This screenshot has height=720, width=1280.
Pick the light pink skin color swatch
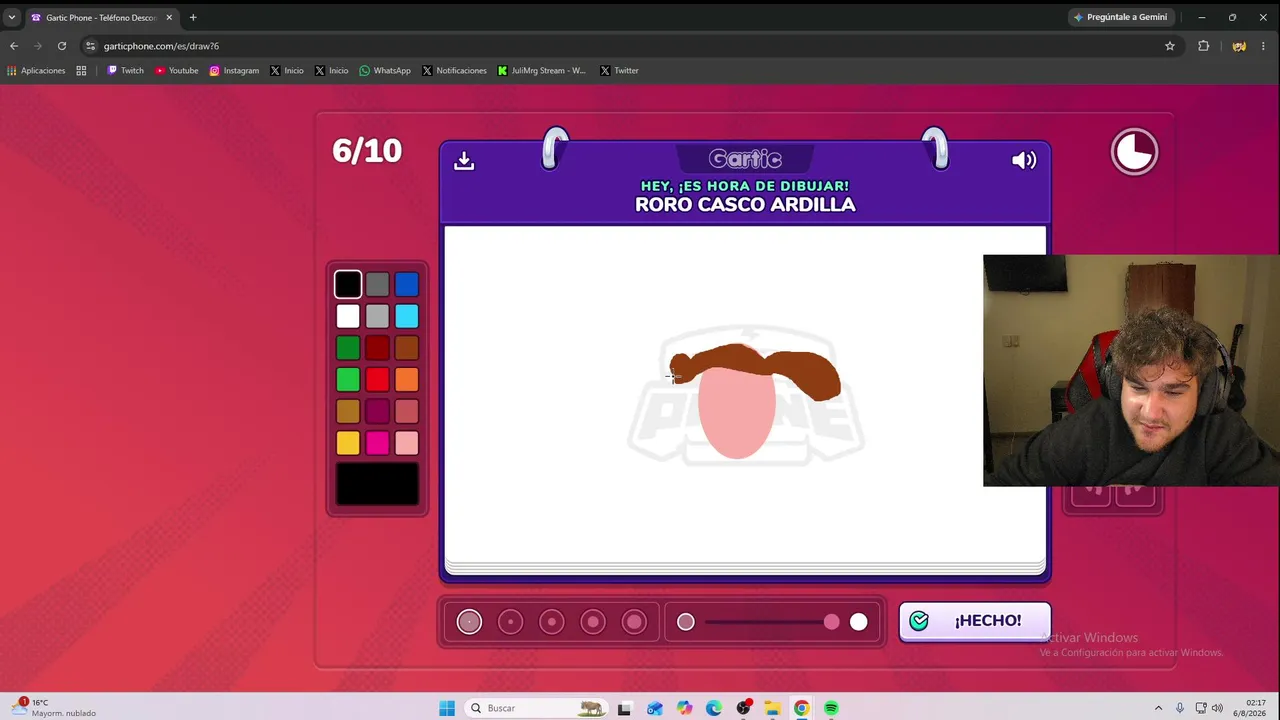(x=406, y=443)
